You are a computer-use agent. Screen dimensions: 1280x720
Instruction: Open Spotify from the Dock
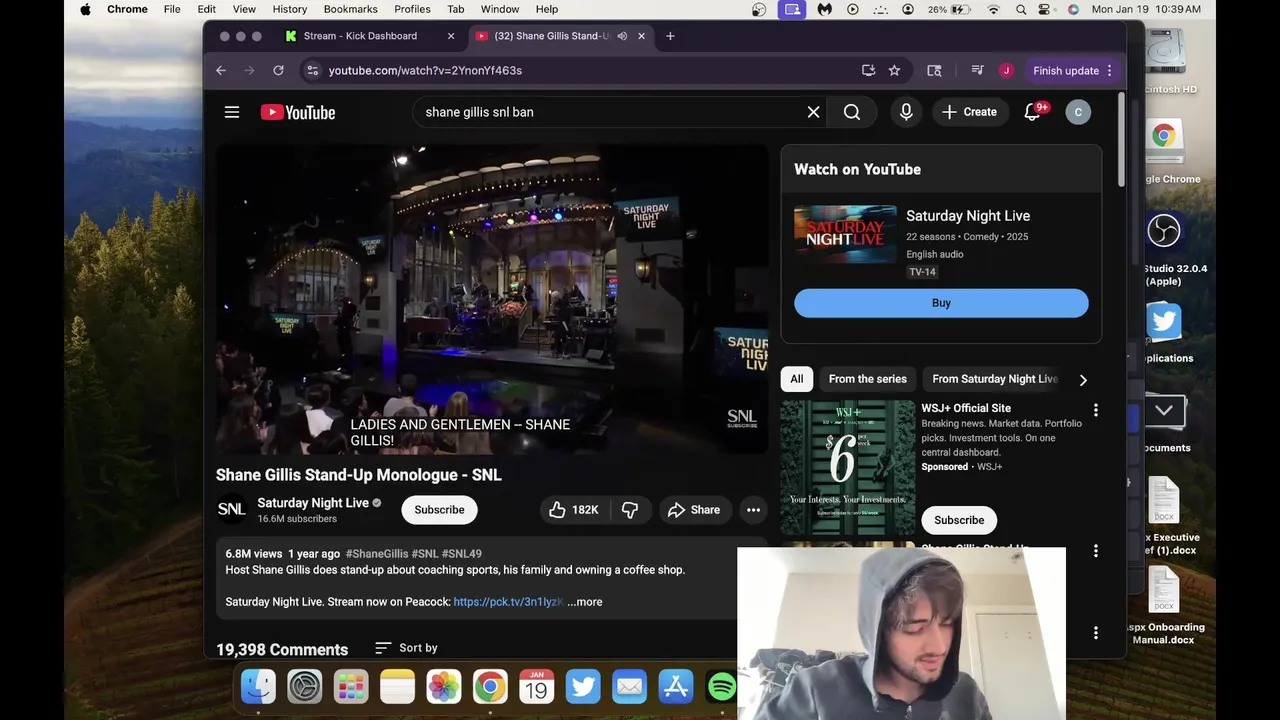[x=722, y=686]
